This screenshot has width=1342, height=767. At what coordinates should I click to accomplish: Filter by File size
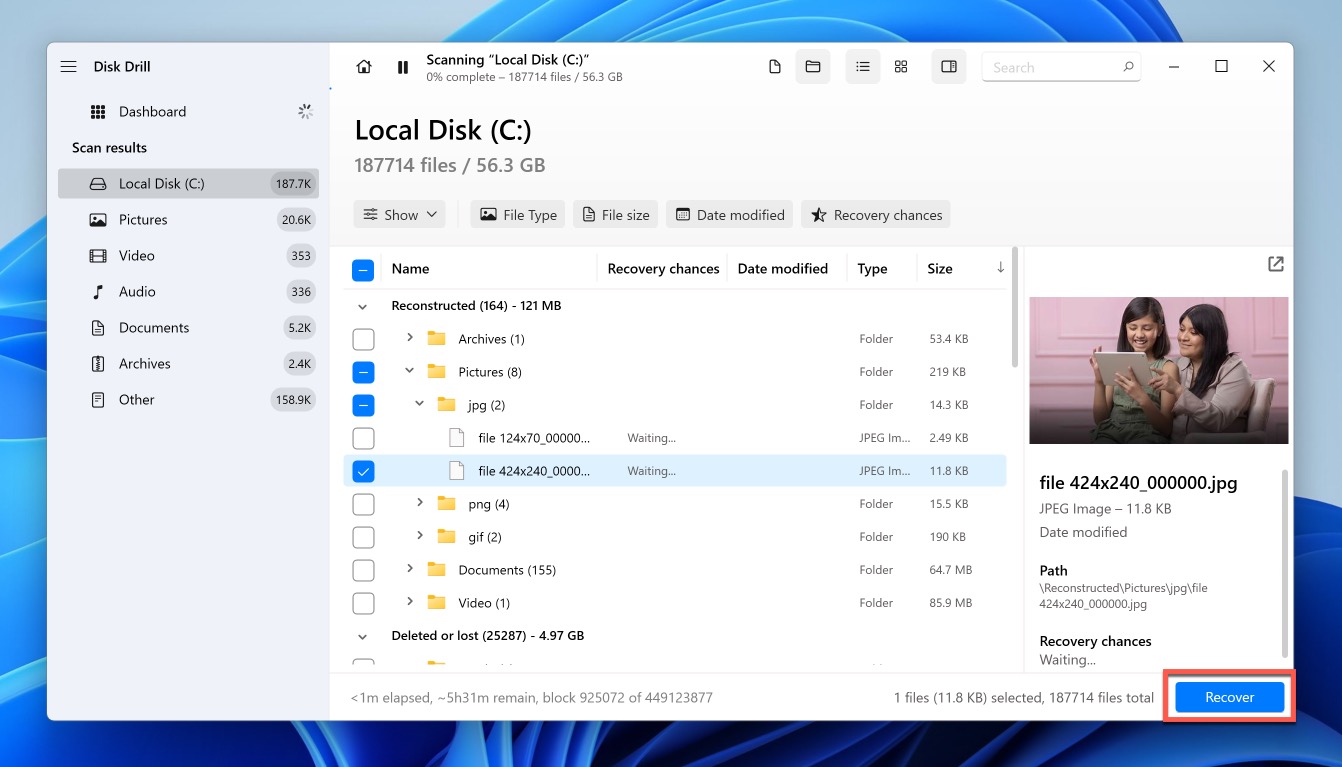[615, 215]
